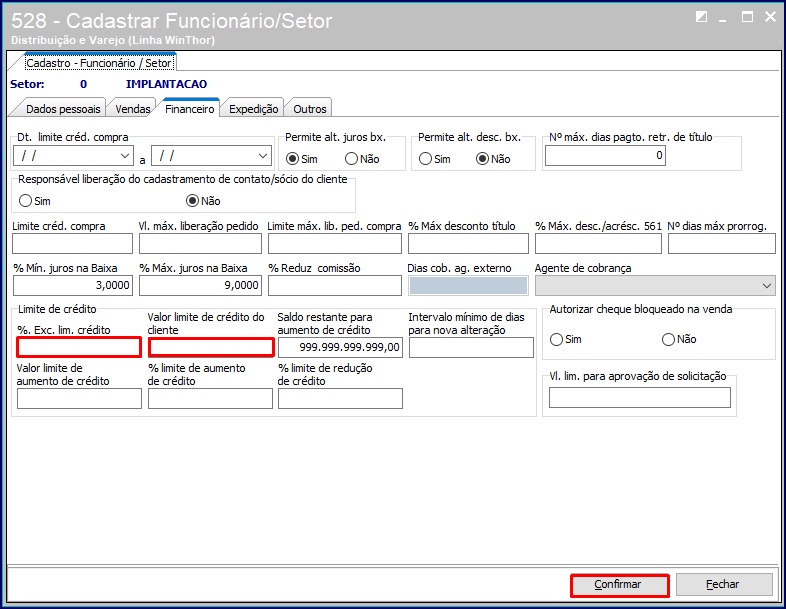Click the Setor: label
786x609 pixels.
27,84
